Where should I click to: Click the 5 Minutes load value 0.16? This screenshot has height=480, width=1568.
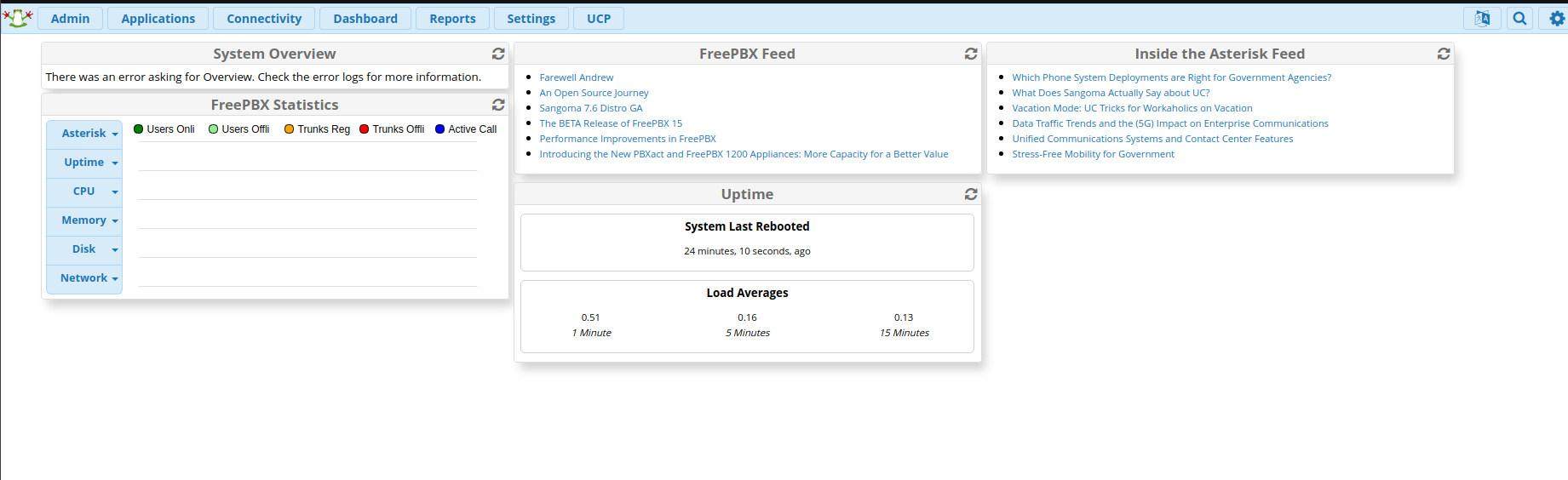click(747, 317)
